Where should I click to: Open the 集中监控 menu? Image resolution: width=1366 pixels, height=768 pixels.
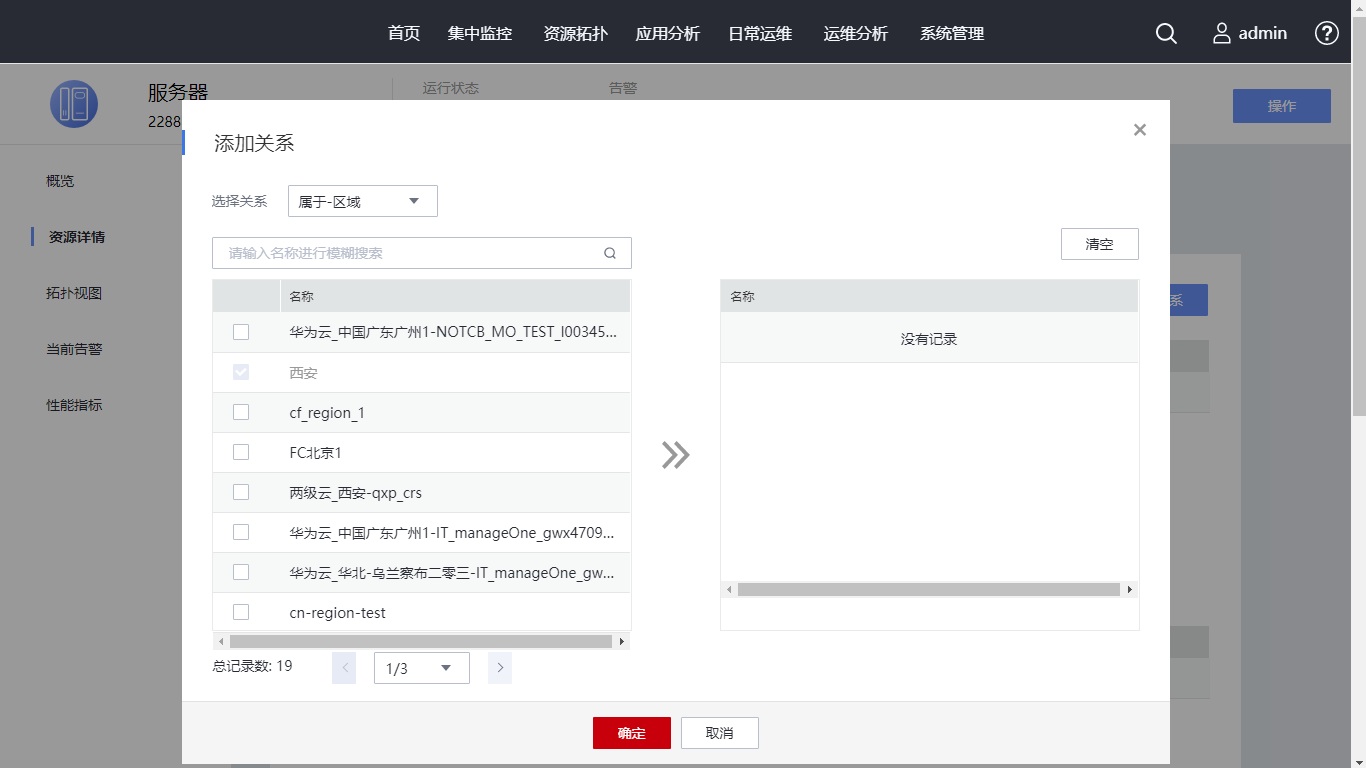480,33
